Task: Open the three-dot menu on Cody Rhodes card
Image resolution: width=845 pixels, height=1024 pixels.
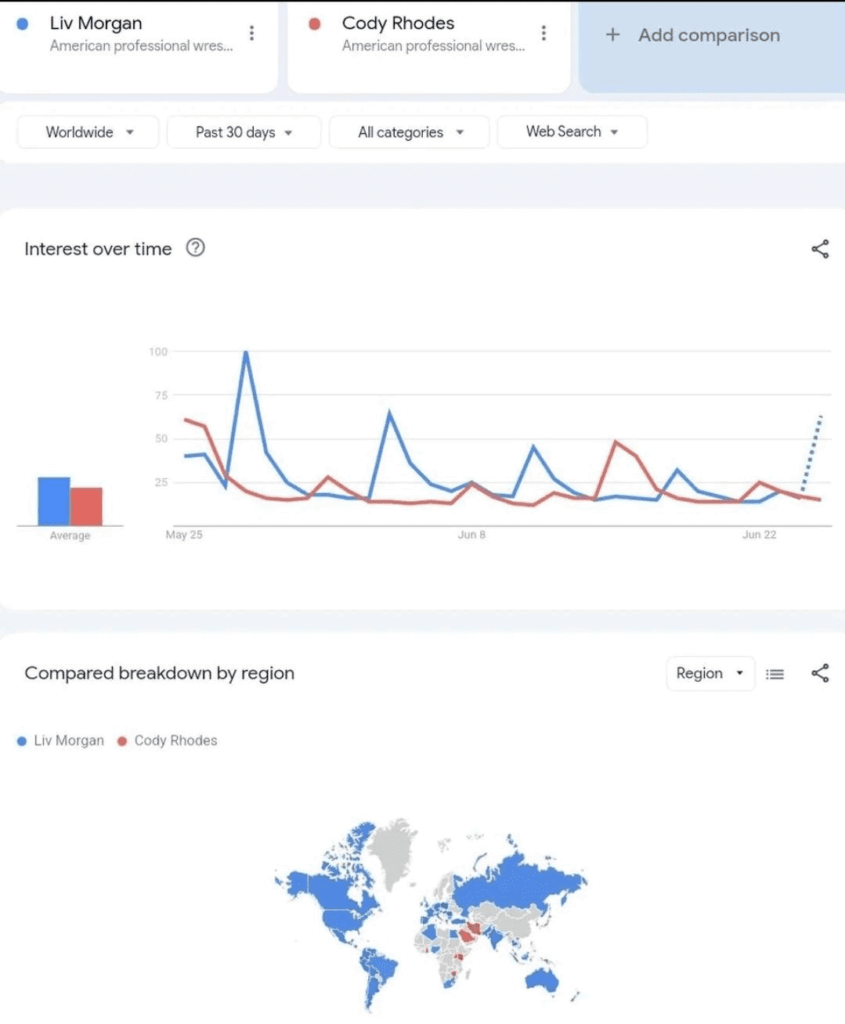Action: click(543, 32)
